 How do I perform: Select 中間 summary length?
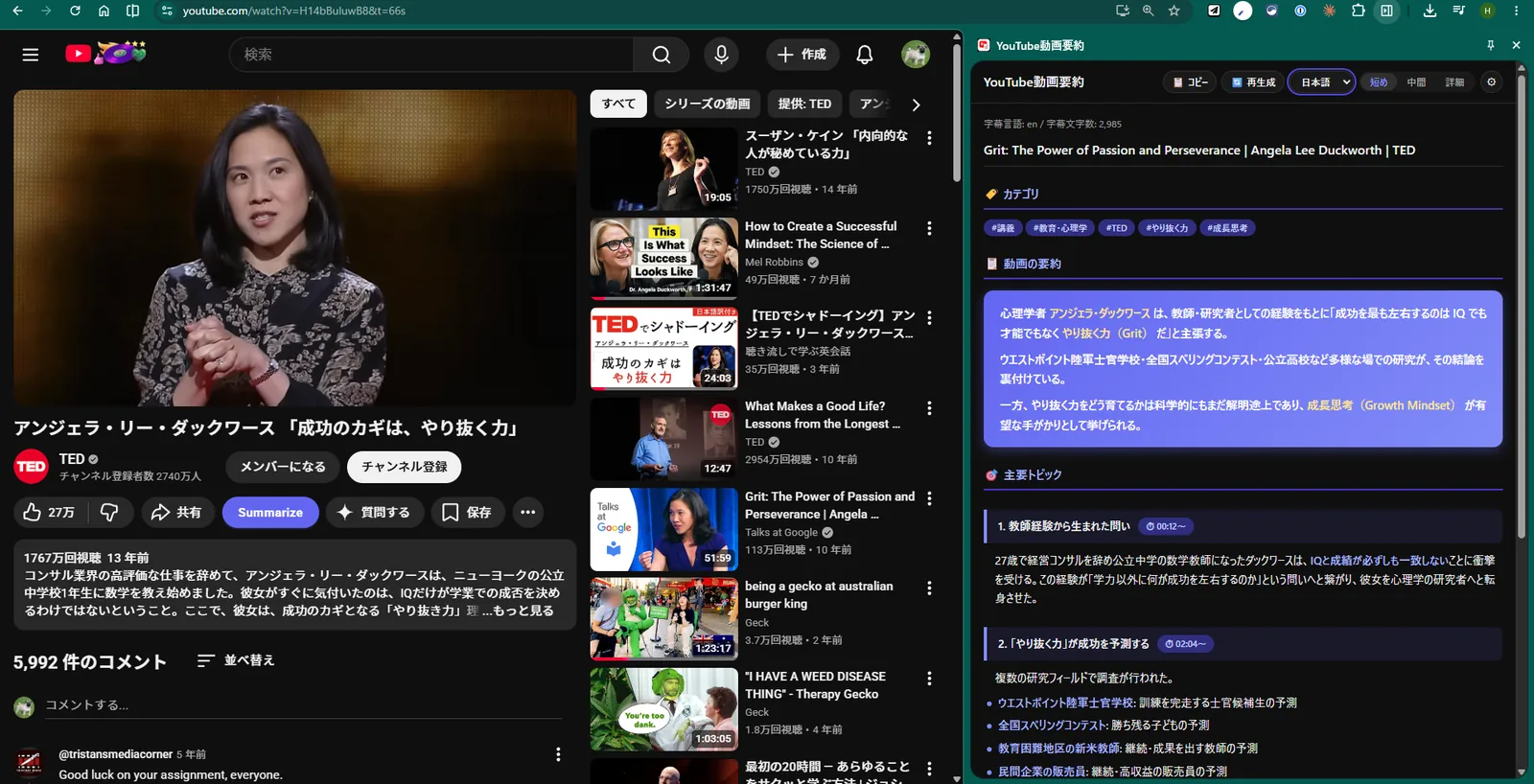point(1416,82)
